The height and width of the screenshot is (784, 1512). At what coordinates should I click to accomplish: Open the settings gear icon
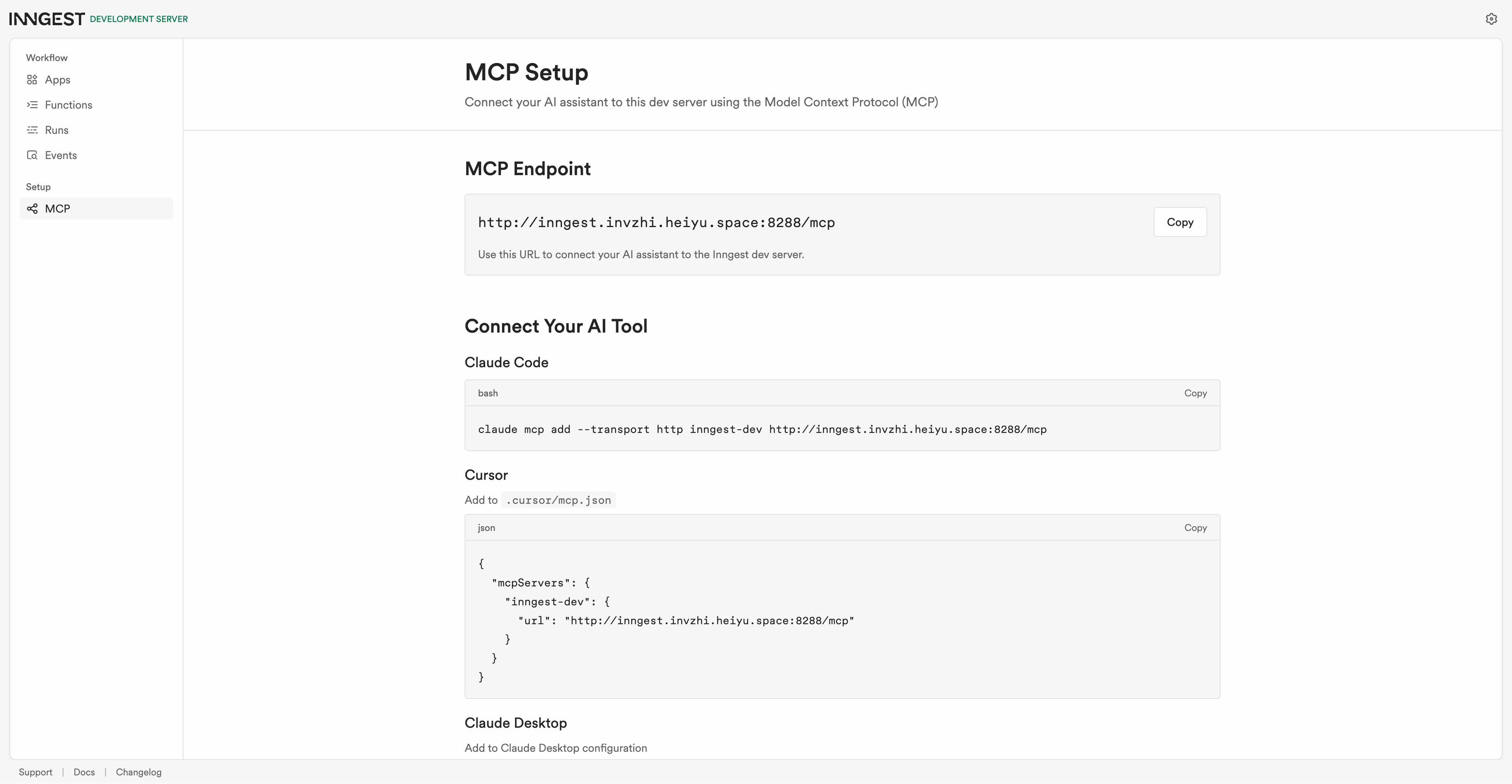1491,19
